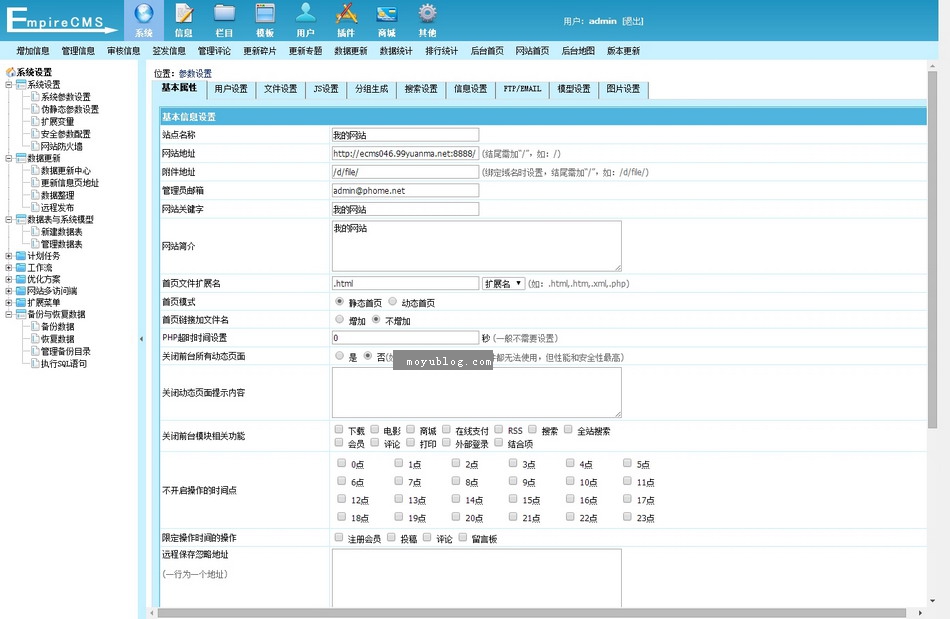Click the page's vertical scrollbar thumb
950x619 pixels.
point(932,251)
